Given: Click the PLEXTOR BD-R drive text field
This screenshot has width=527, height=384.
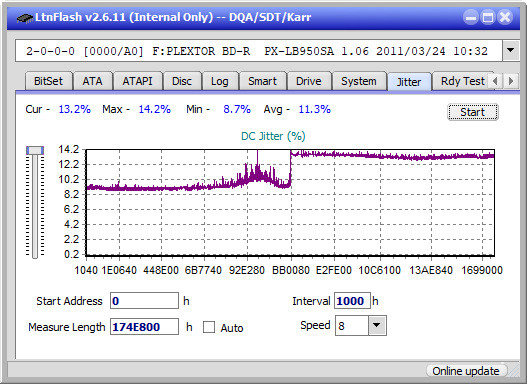Looking at the screenshot, I should pyautogui.click(x=259, y=51).
